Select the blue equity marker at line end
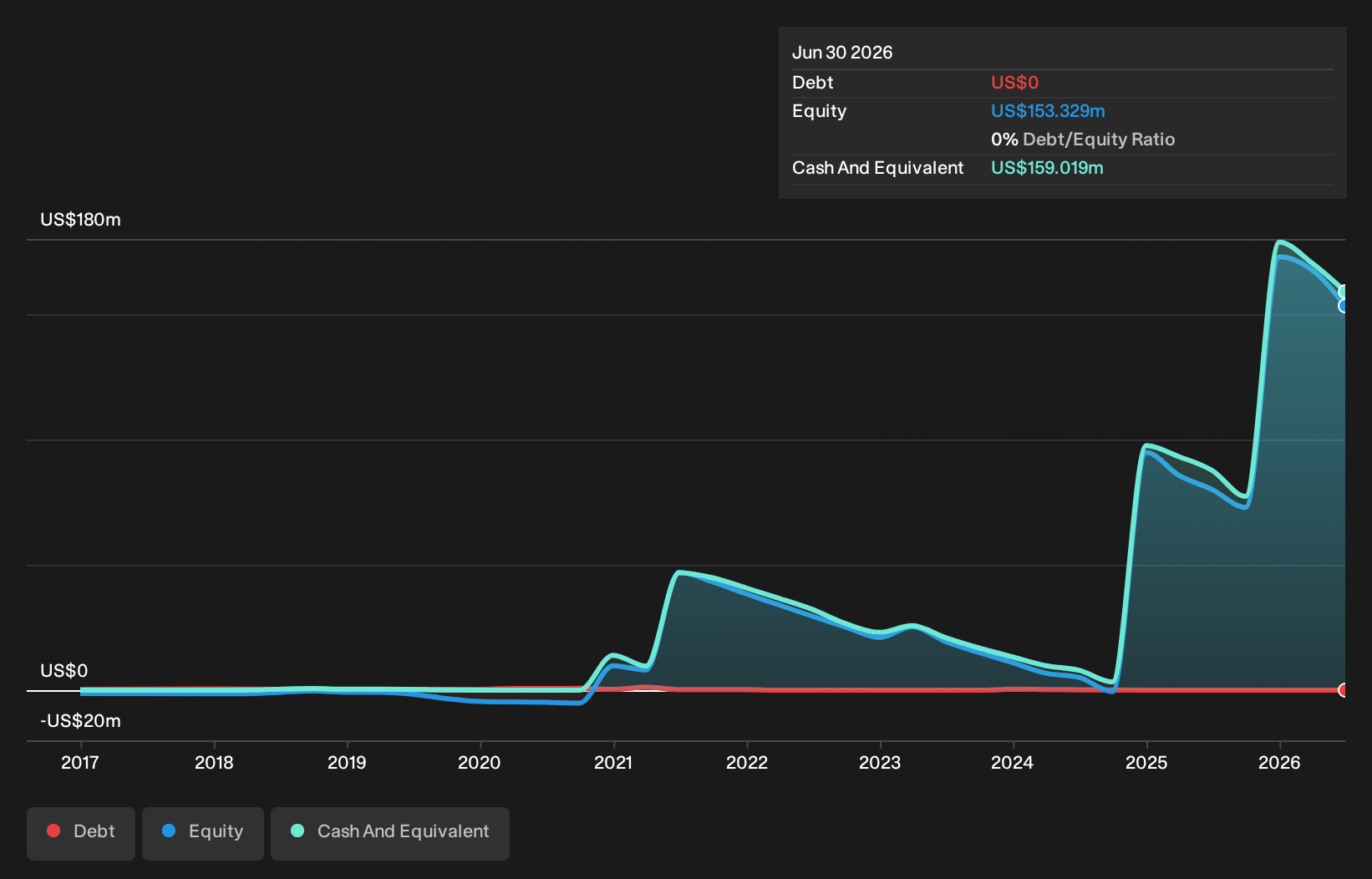1372x879 pixels. (x=1344, y=306)
